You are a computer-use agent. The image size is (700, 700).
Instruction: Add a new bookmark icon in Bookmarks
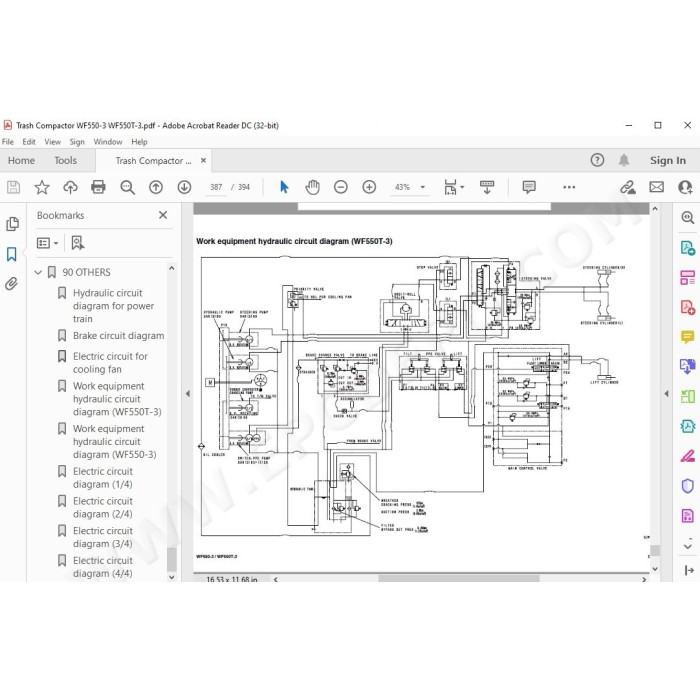[x=78, y=243]
